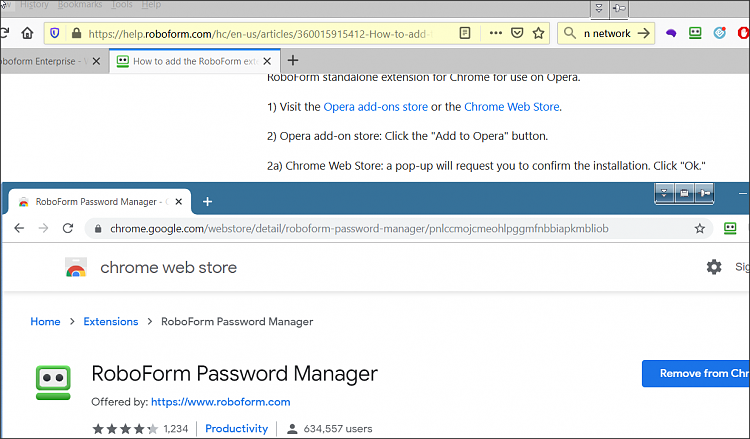Bookmark page with Chrome star icon
The image size is (750, 439).
pyautogui.click(x=700, y=229)
